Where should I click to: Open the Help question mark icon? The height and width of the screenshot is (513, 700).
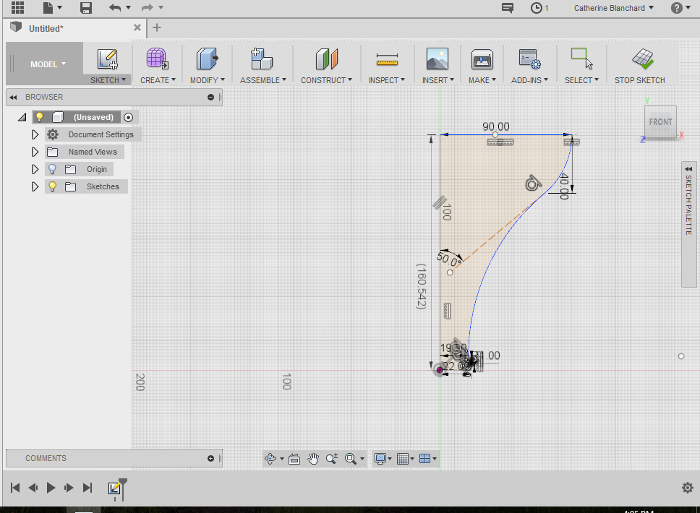click(677, 8)
